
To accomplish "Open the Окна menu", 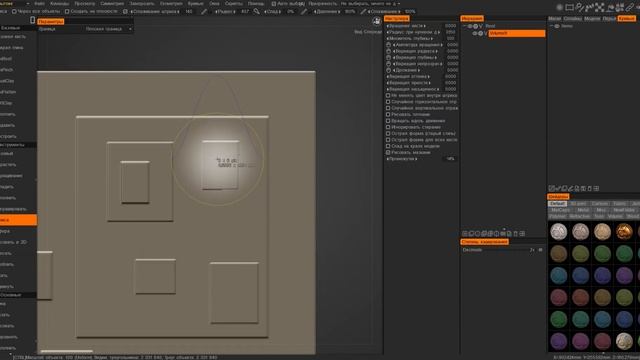I will point(214,3).
